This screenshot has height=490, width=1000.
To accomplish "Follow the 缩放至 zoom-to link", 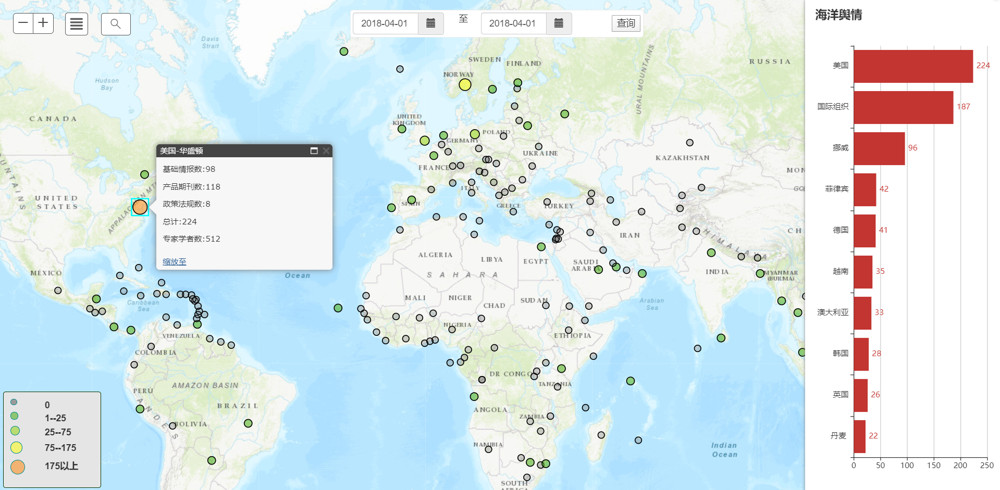I will coord(174,262).
